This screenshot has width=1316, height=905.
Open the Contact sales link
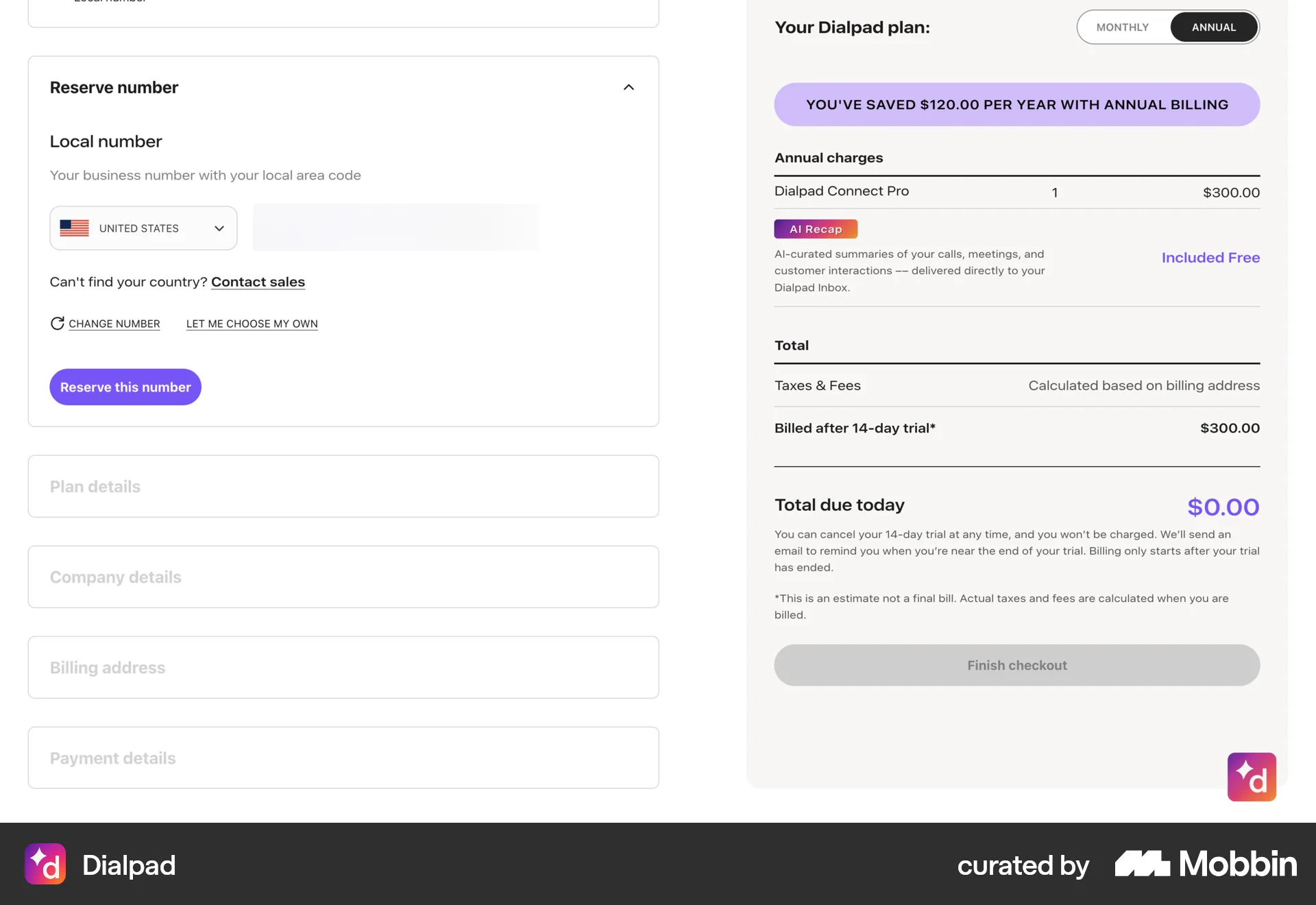258,281
